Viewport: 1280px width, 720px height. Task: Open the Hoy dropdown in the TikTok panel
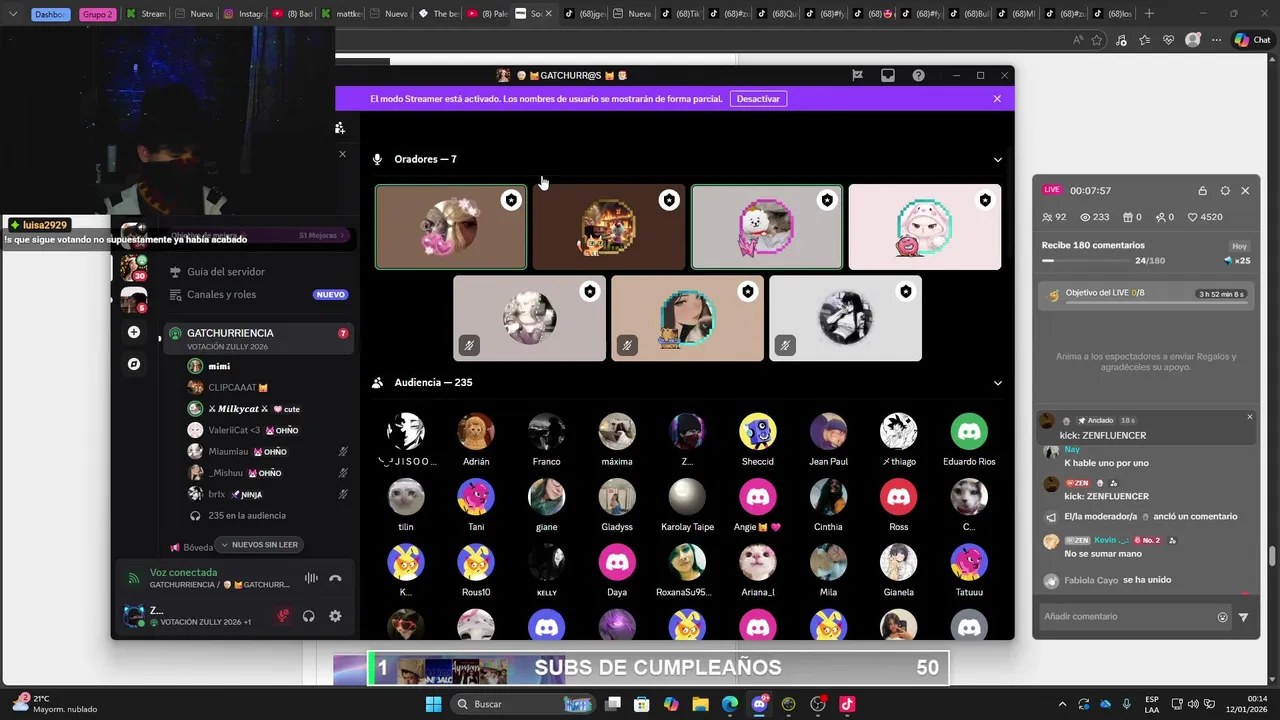click(1239, 246)
